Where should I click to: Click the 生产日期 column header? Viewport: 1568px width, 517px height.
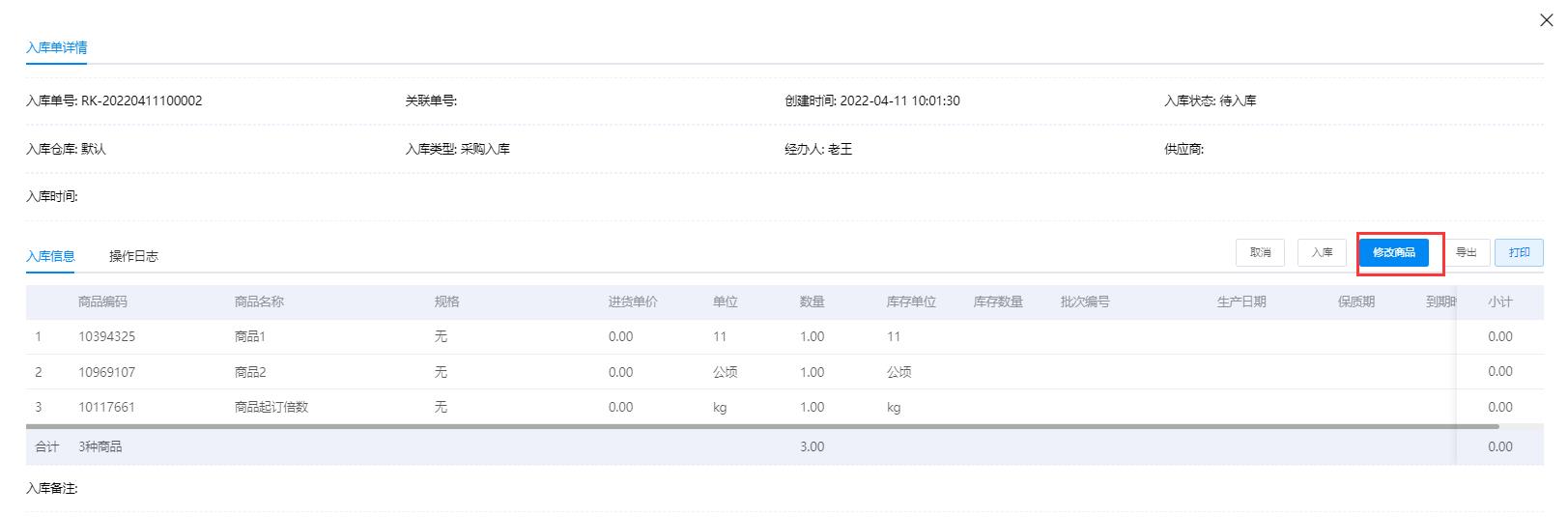(x=1241, y=302)
